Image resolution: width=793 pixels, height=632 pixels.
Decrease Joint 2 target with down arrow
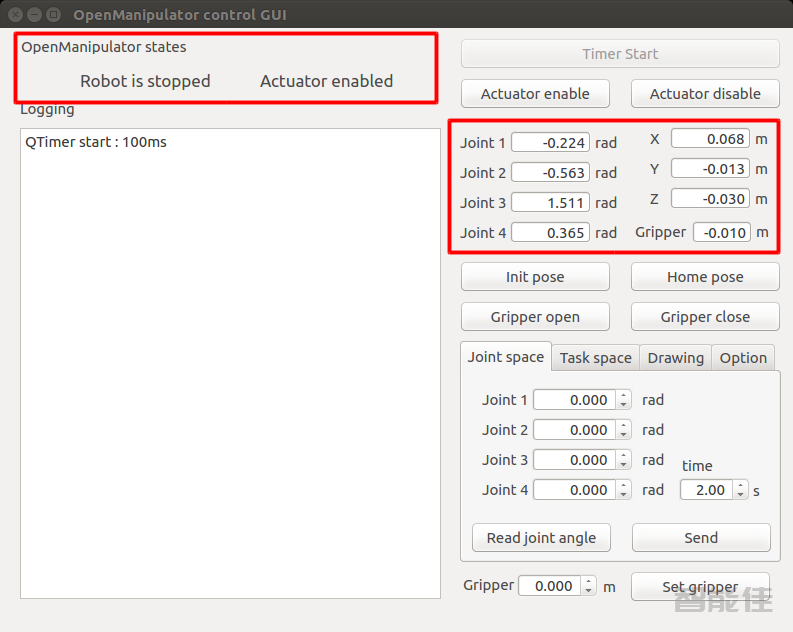pyautogui.click(x=624, y=435)
